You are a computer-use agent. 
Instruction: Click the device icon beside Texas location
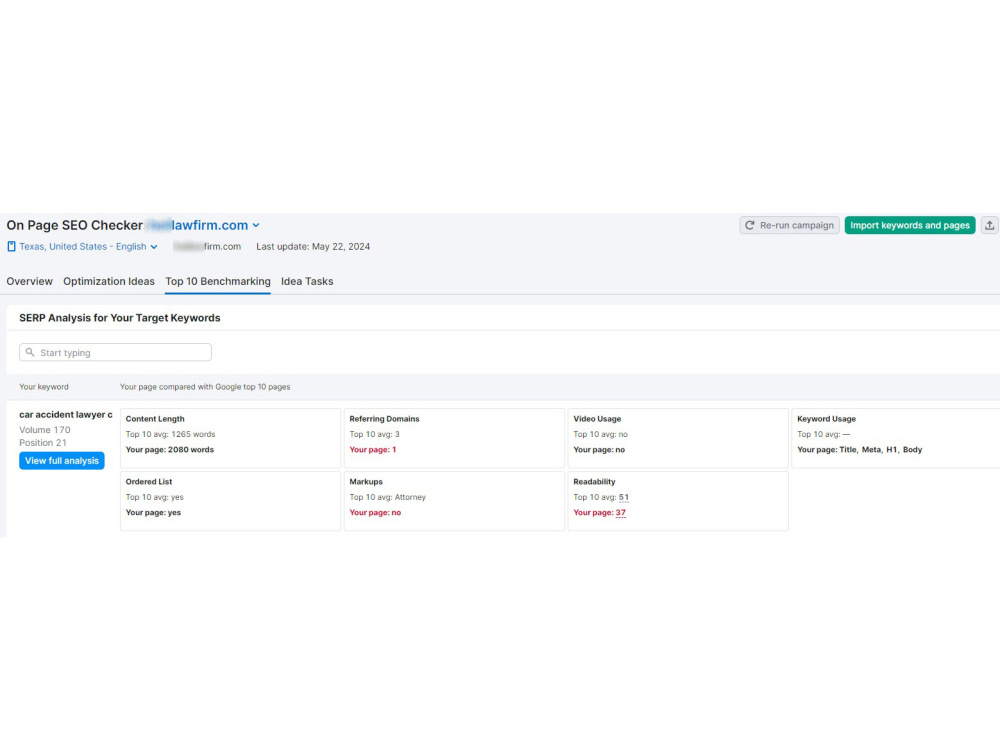tap(11, 246)
